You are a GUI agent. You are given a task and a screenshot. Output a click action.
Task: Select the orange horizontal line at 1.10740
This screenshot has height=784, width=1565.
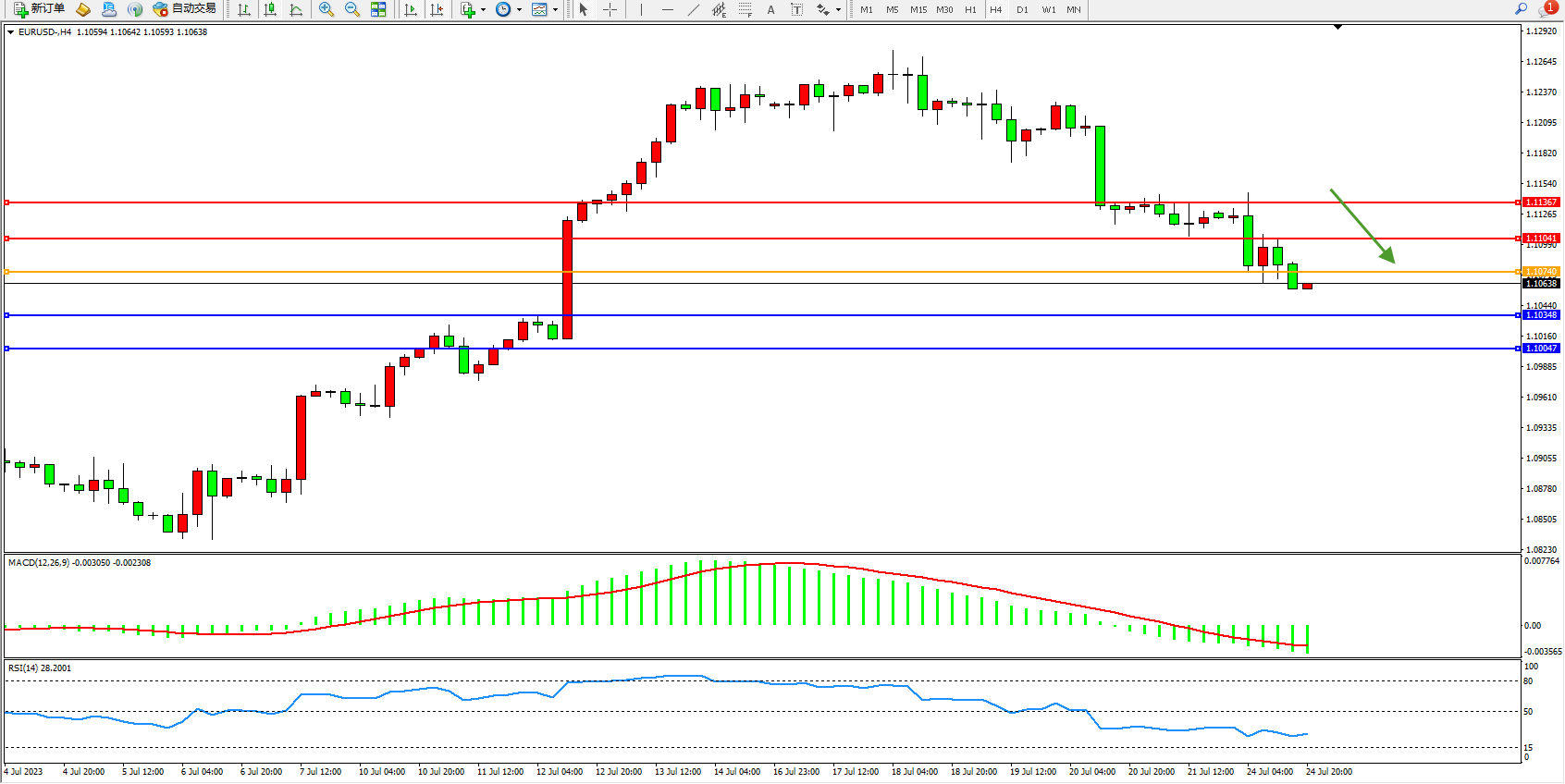tap(740, 272)
